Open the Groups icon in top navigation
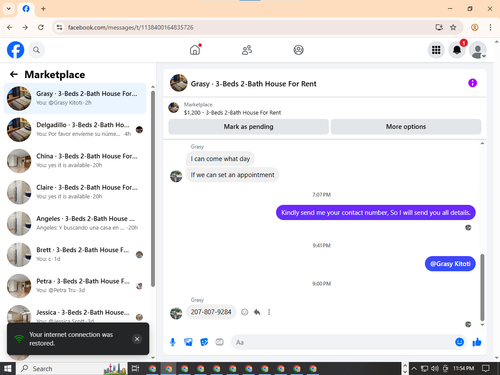 click(x=298, y=50)
